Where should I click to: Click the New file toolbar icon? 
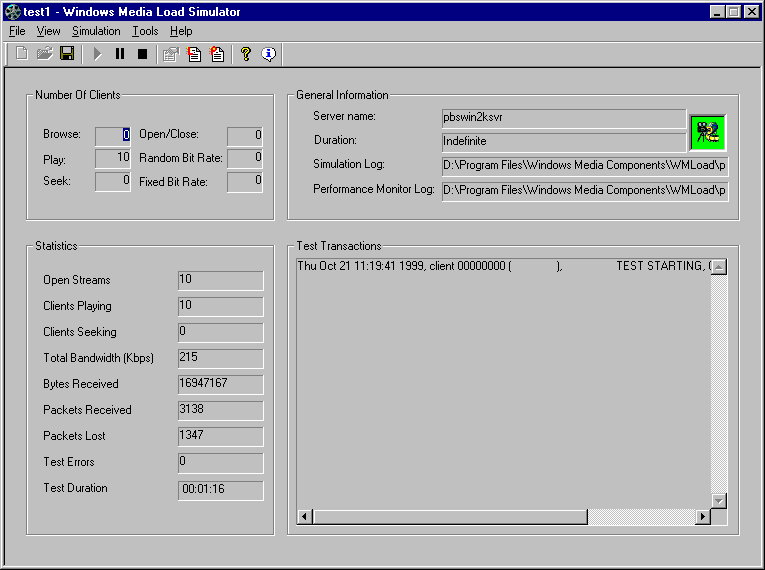(22, 54)
